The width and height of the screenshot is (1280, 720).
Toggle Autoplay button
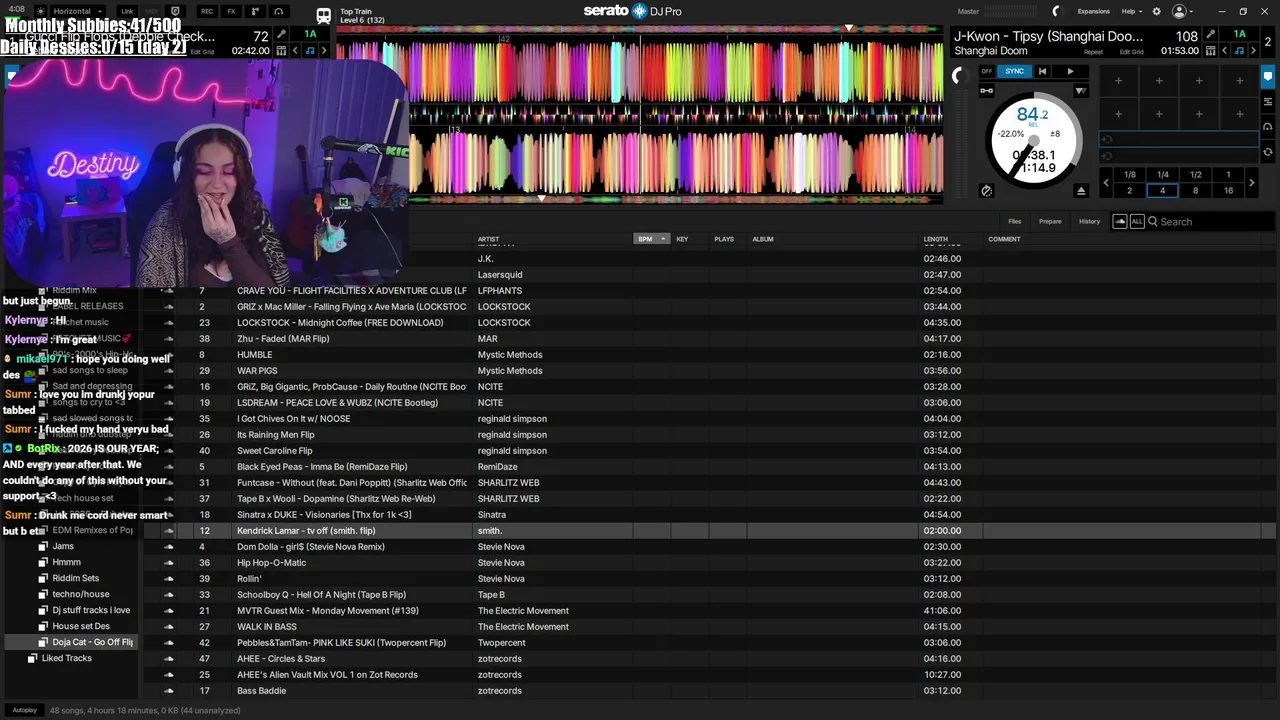(25, 710)
